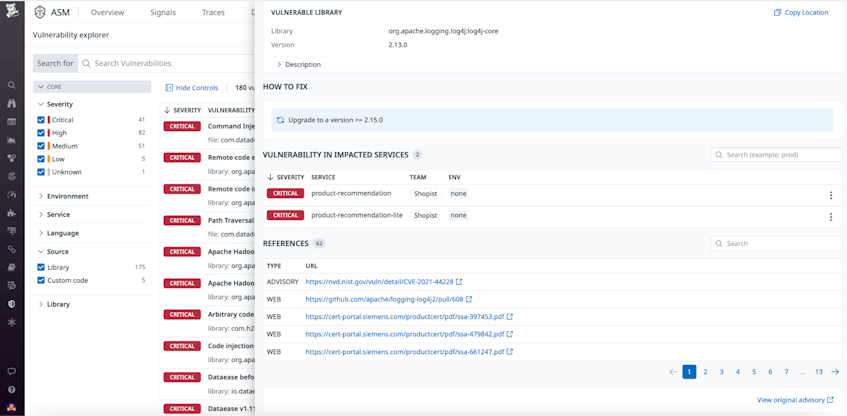Open the puzzle-piece integrations icon in sidebar
The width and height of the screenshot is (847, 416).
(x=12, y=213)
